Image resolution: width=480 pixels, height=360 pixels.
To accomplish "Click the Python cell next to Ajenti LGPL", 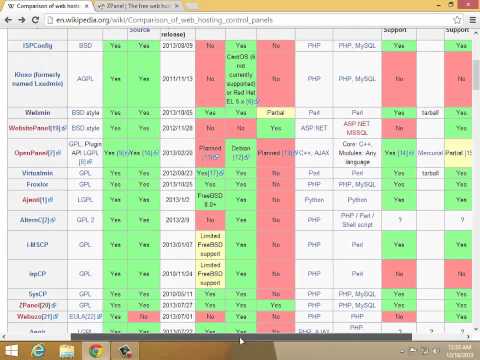I will (314, 200).
